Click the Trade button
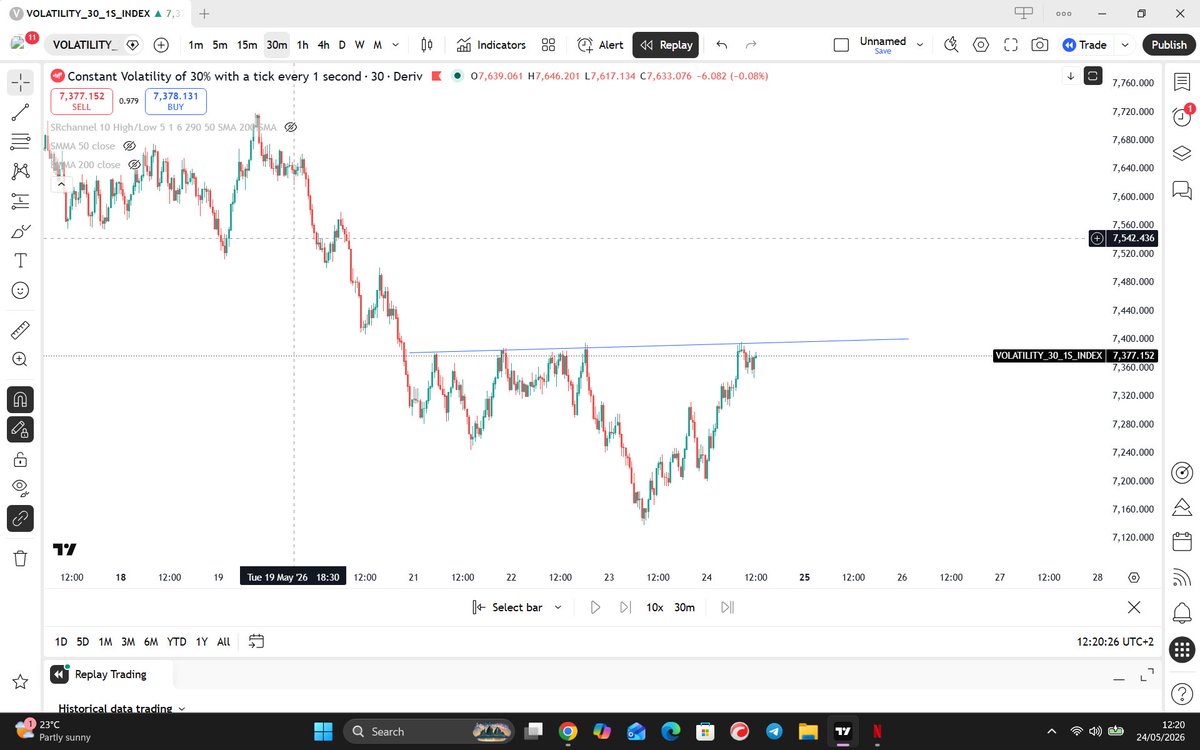 click(x=1085, y=45)
